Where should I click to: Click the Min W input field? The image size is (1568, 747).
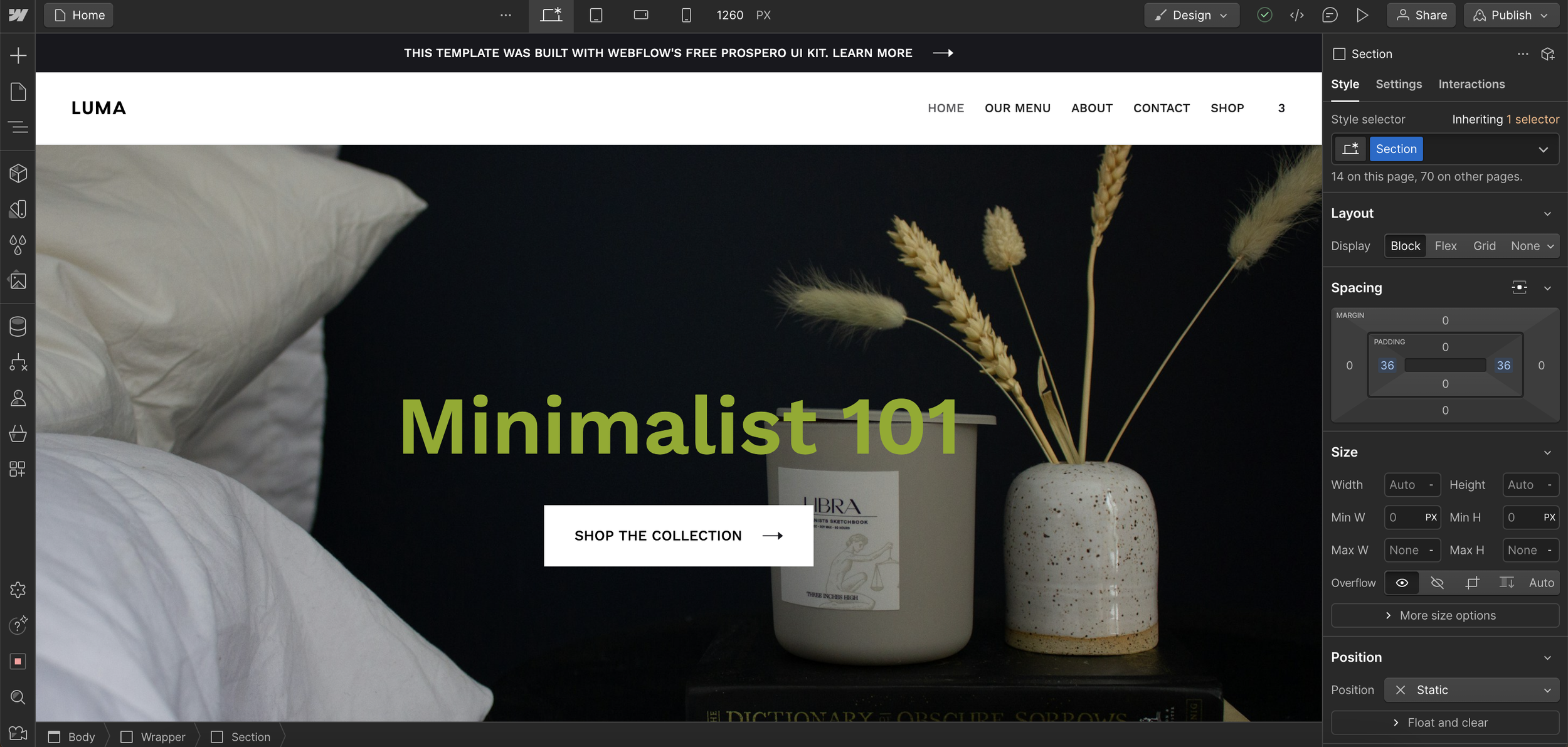(x=1403, y=517)
